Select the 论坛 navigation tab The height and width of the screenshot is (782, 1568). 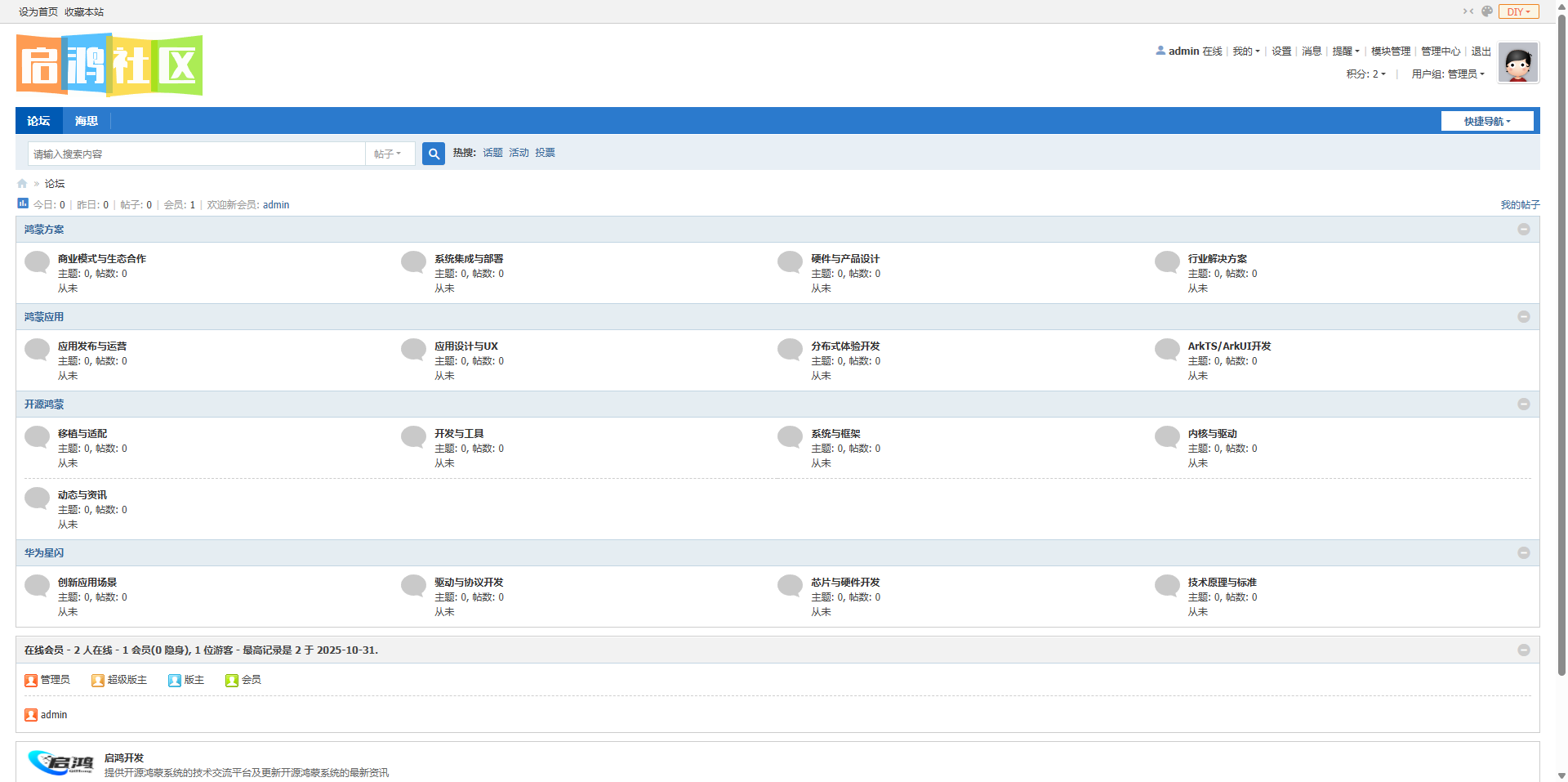point(38,121)
